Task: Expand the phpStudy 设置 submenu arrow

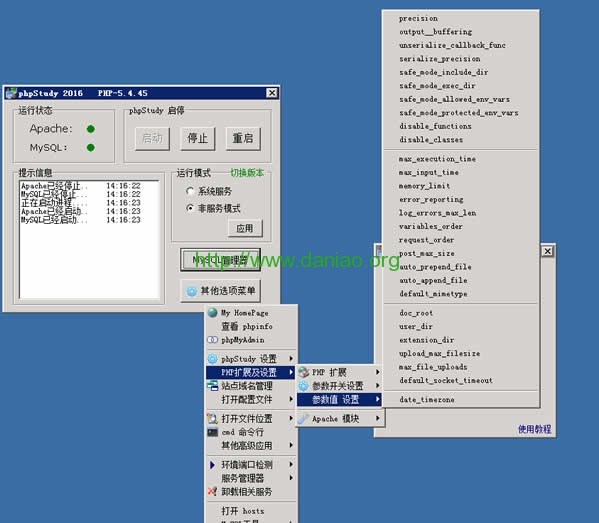Action: pyautogui.click(x=291, y=359)
